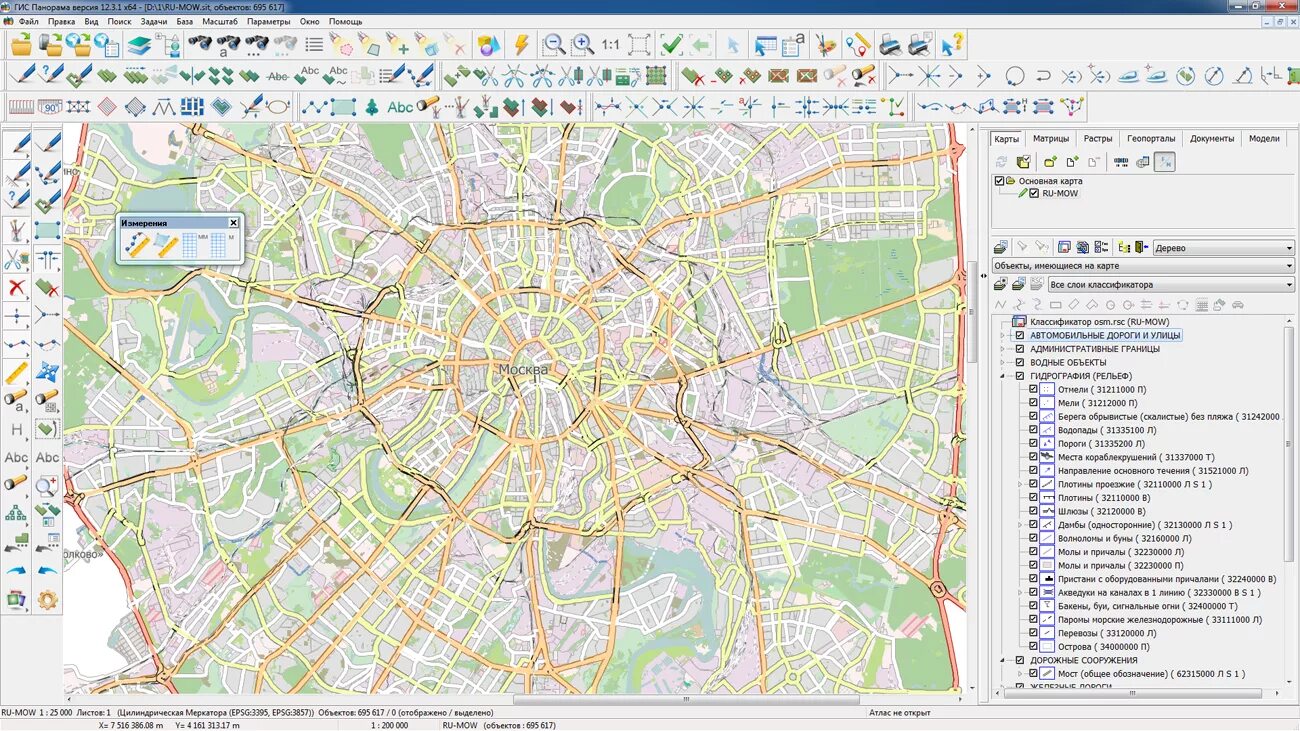1300x731 pixels.
Task: Click the help arrow with question mark
Action: (x=951, y=44)
